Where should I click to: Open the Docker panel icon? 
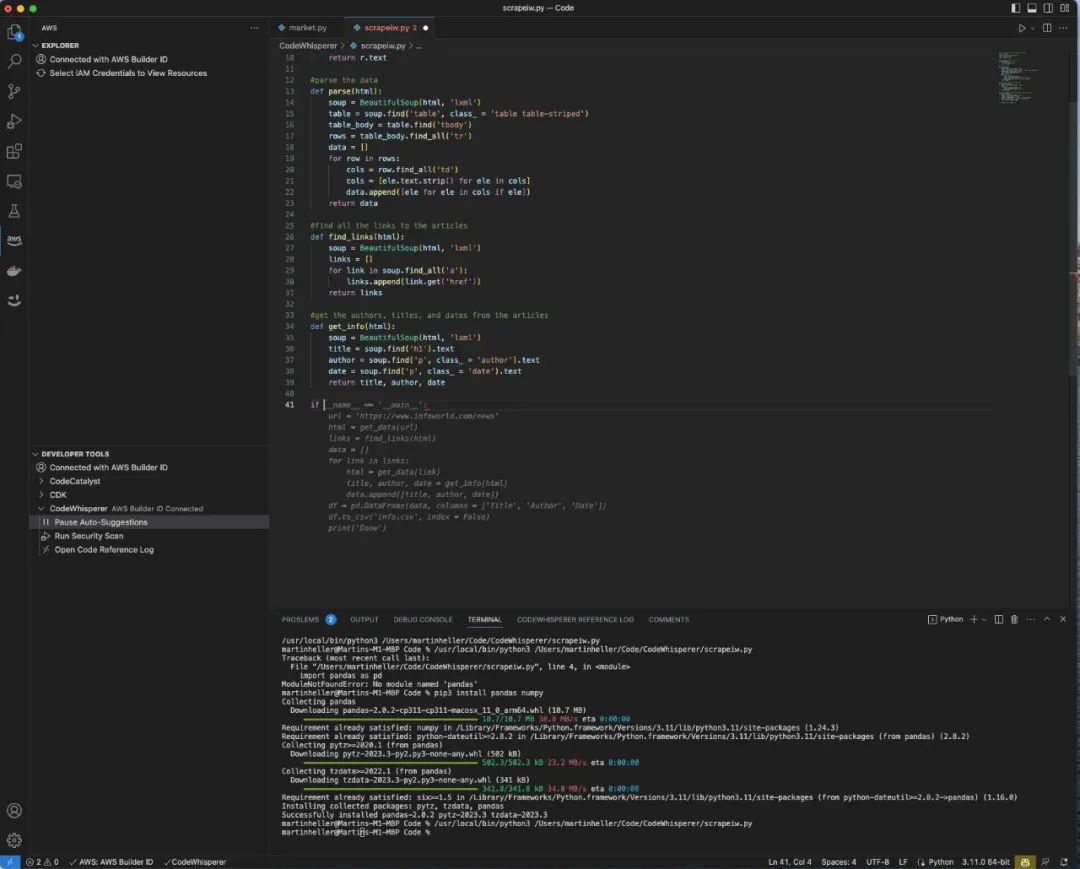14,270
